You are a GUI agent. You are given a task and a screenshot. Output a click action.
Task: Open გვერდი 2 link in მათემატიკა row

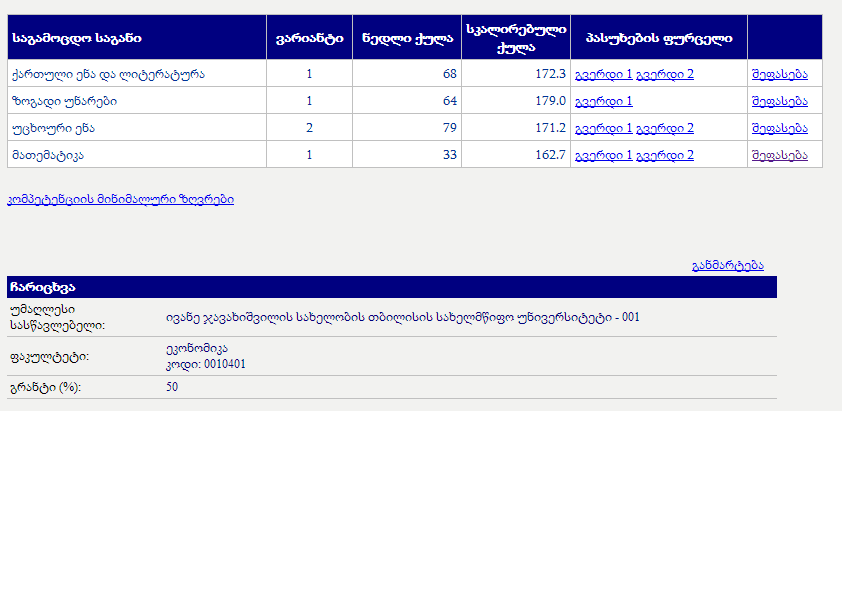tap(665, 155)
